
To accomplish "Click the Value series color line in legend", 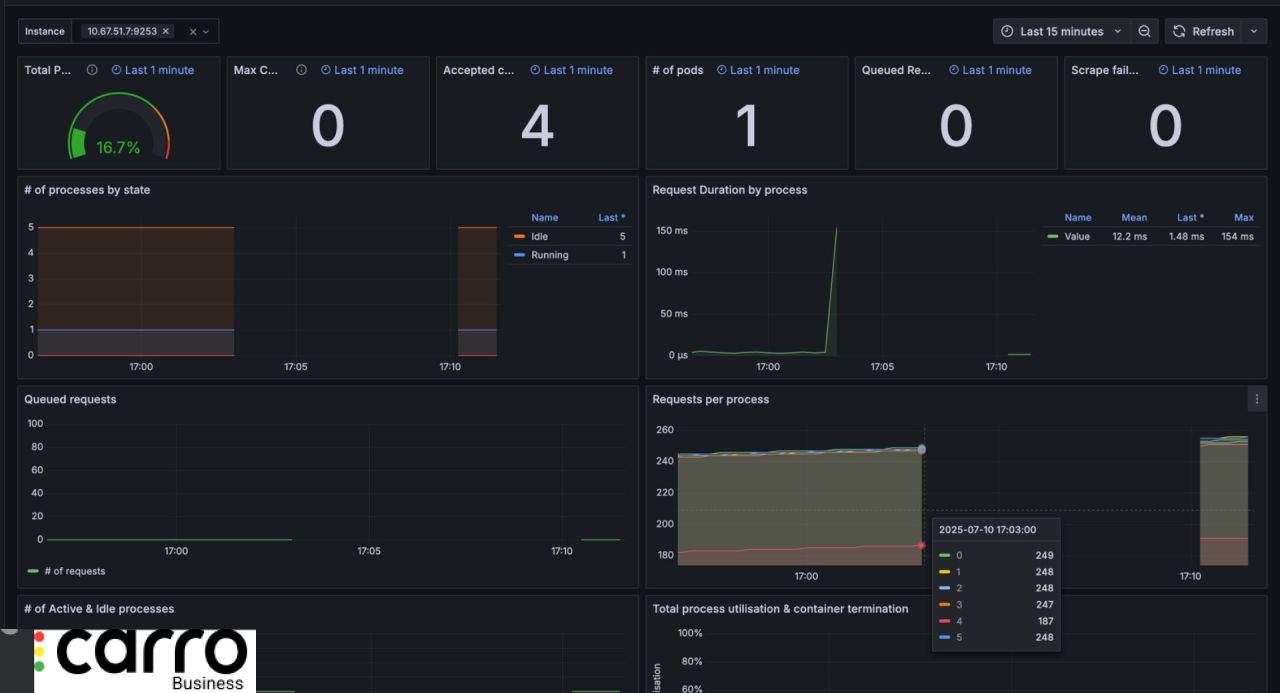I will pyautogui.click(x=1052, y=237).
